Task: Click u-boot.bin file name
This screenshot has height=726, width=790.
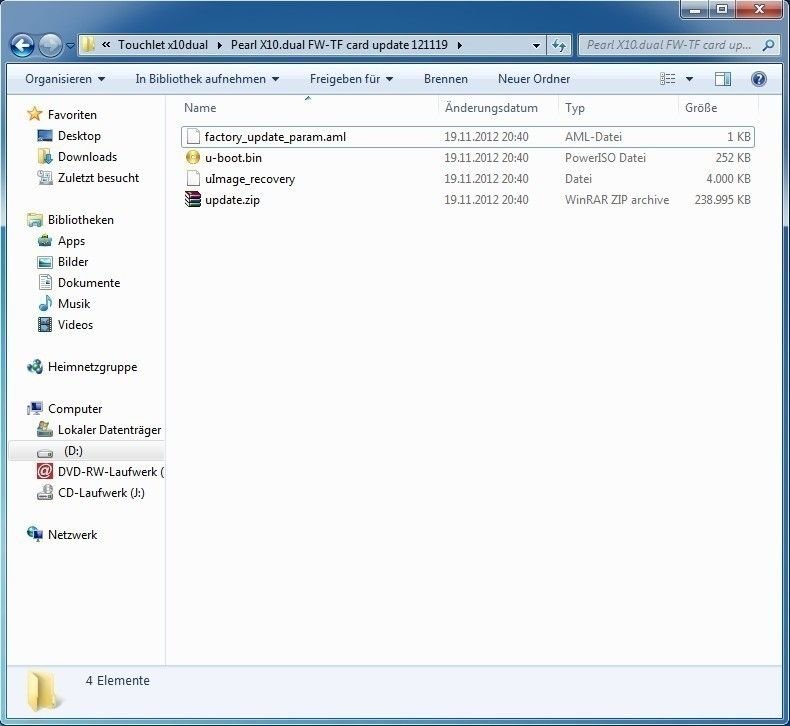Action: (233, 158)
